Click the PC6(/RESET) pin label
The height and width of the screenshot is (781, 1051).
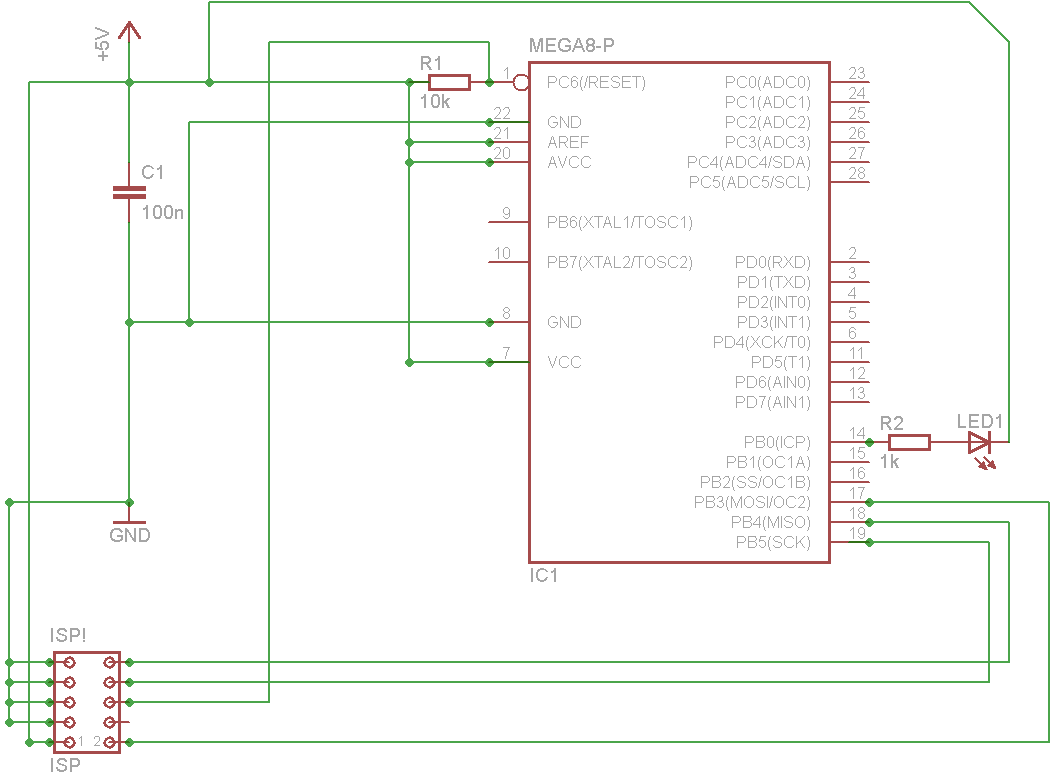tap(596, 82)
